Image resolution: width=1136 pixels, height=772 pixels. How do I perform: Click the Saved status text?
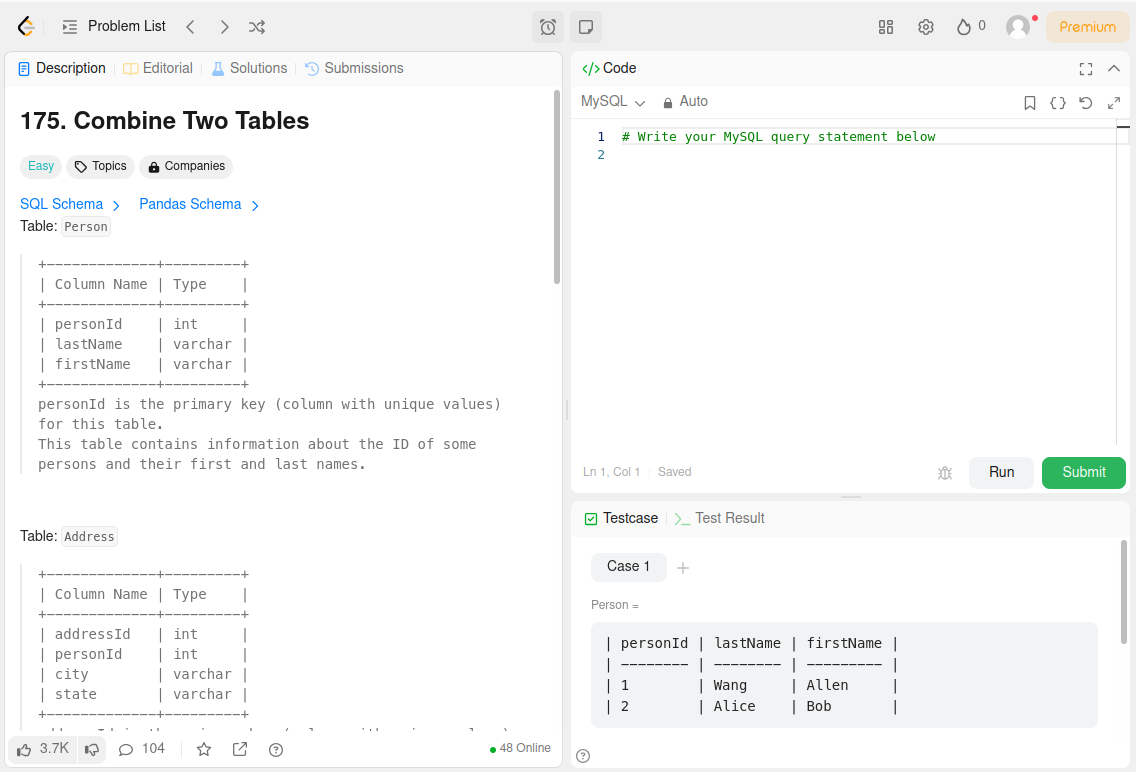coord(674,472)
